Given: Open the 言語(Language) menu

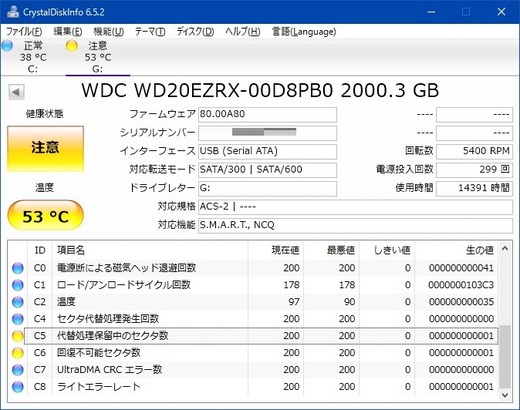Looking at the screenshot, I should 304,32.
